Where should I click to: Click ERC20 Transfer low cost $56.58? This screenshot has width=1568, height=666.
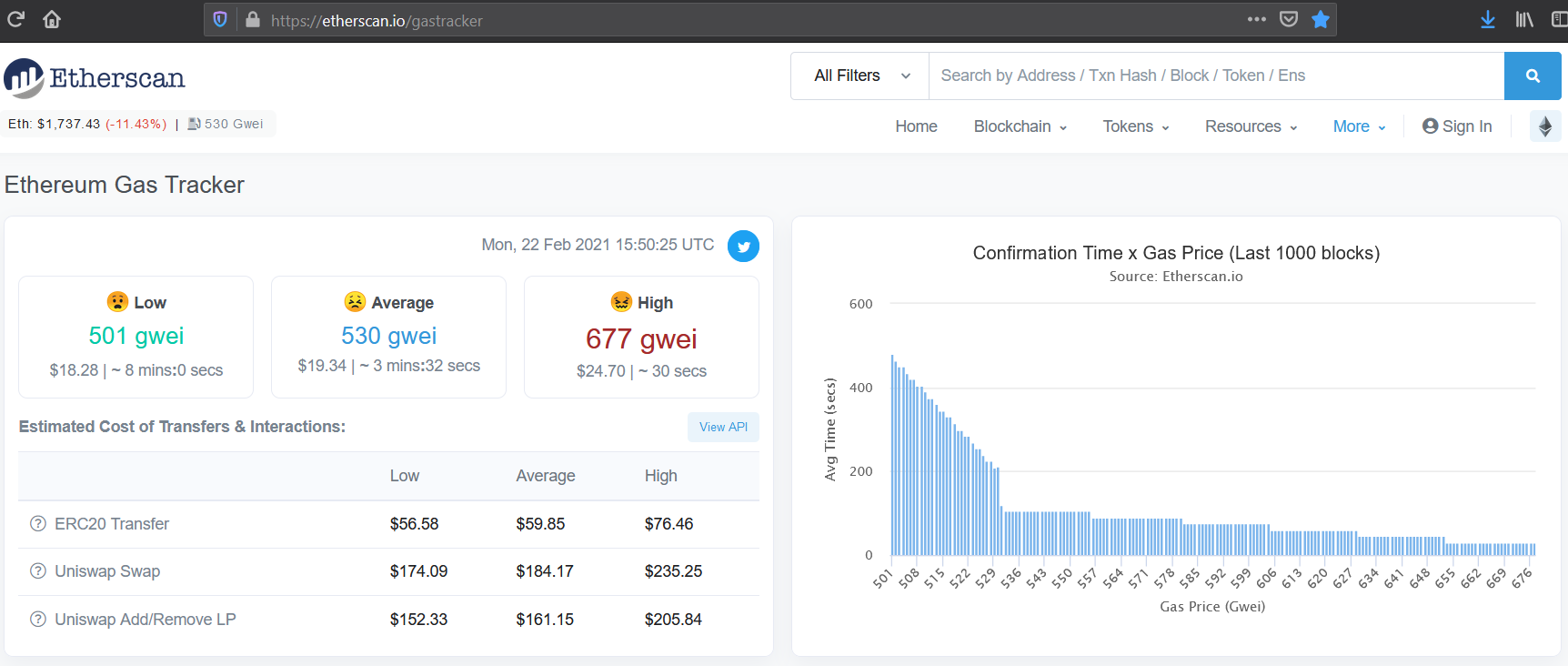414,524
